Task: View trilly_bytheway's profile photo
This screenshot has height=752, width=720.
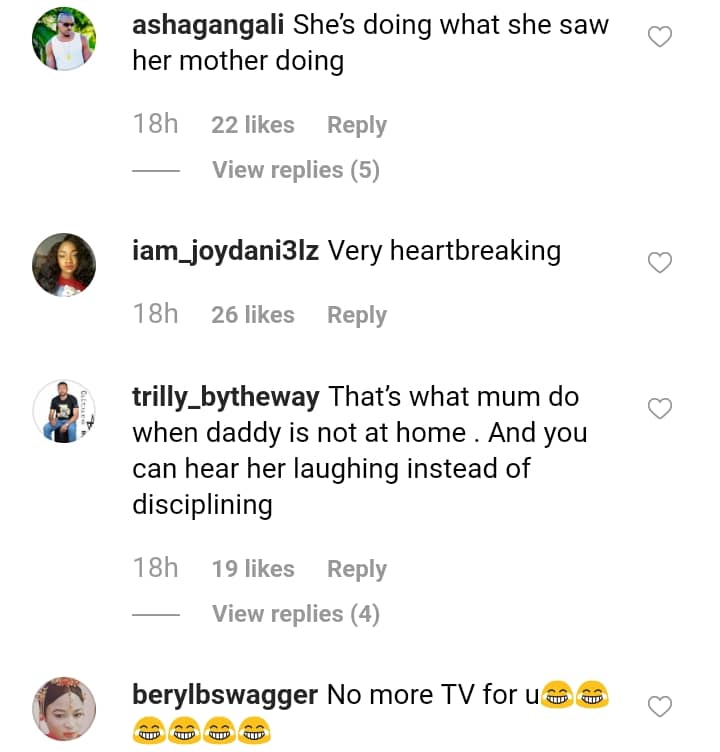Action: 64,410
